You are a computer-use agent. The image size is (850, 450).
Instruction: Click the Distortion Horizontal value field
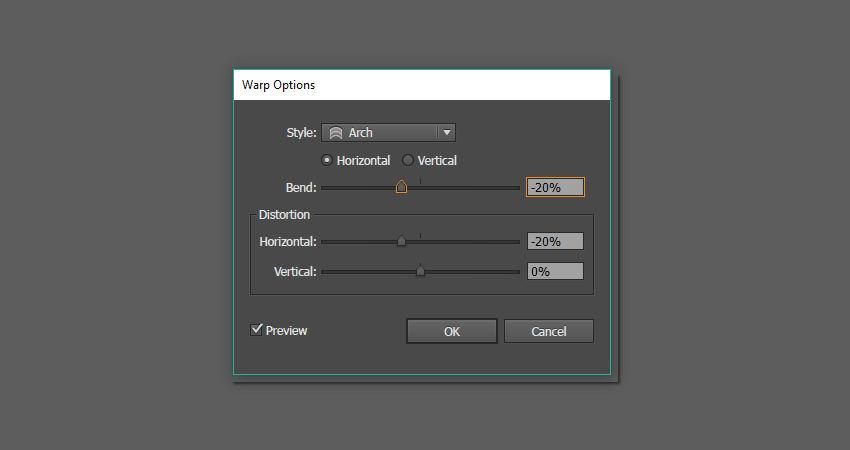point(554,241)
